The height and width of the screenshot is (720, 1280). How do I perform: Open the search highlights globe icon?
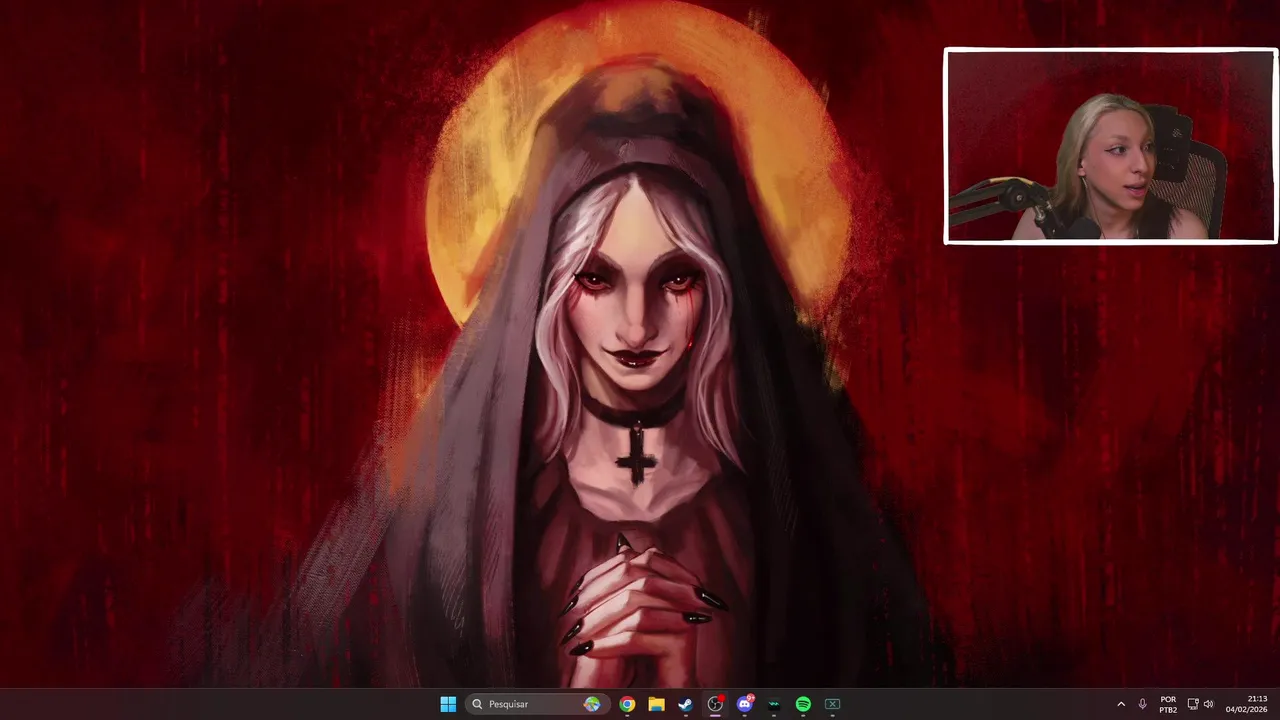click(593, 704)
